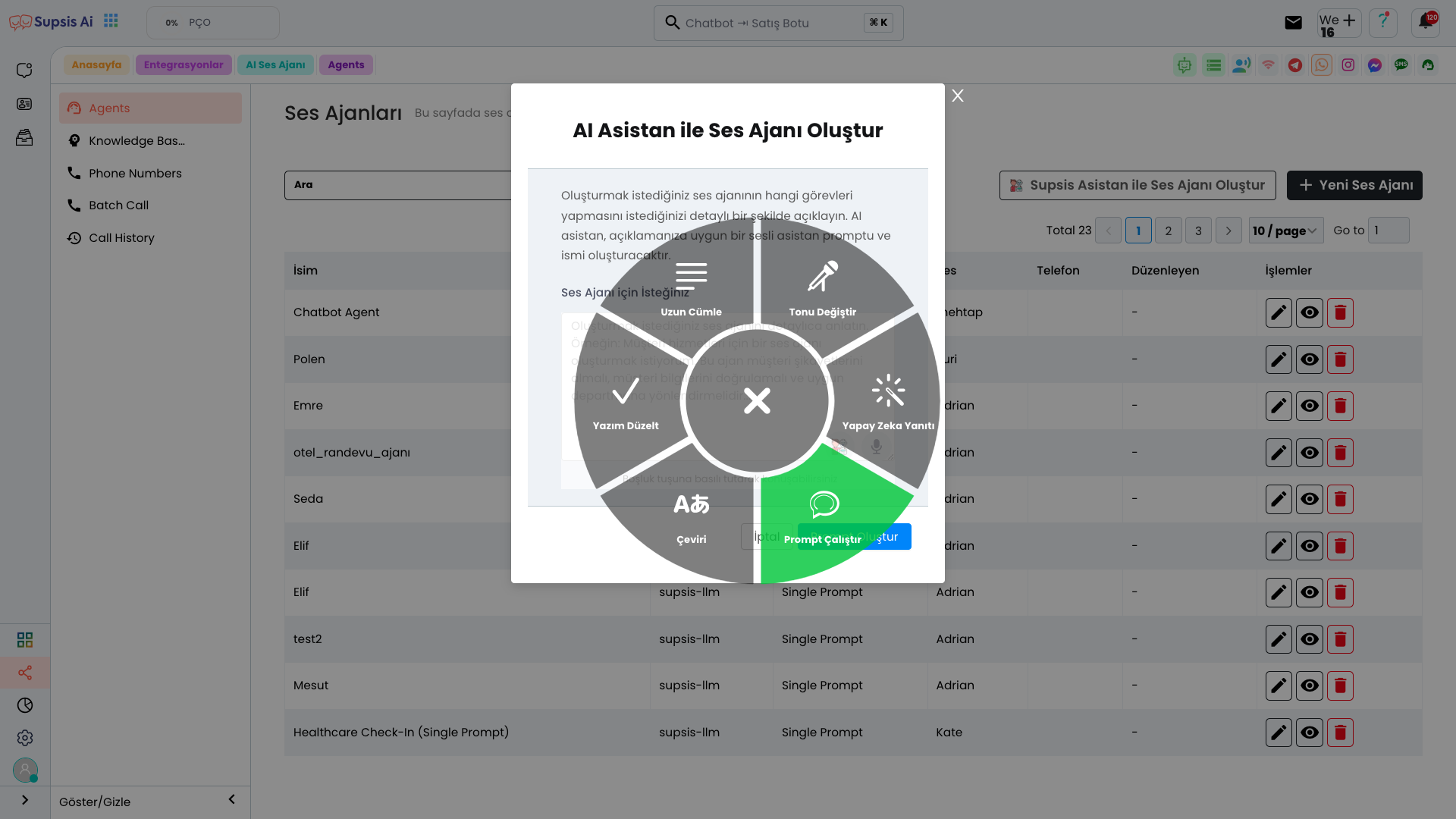The image size is (1456, 819).
Task: Switch to AI Ses Ajanı tab
Action: (275, 65)
